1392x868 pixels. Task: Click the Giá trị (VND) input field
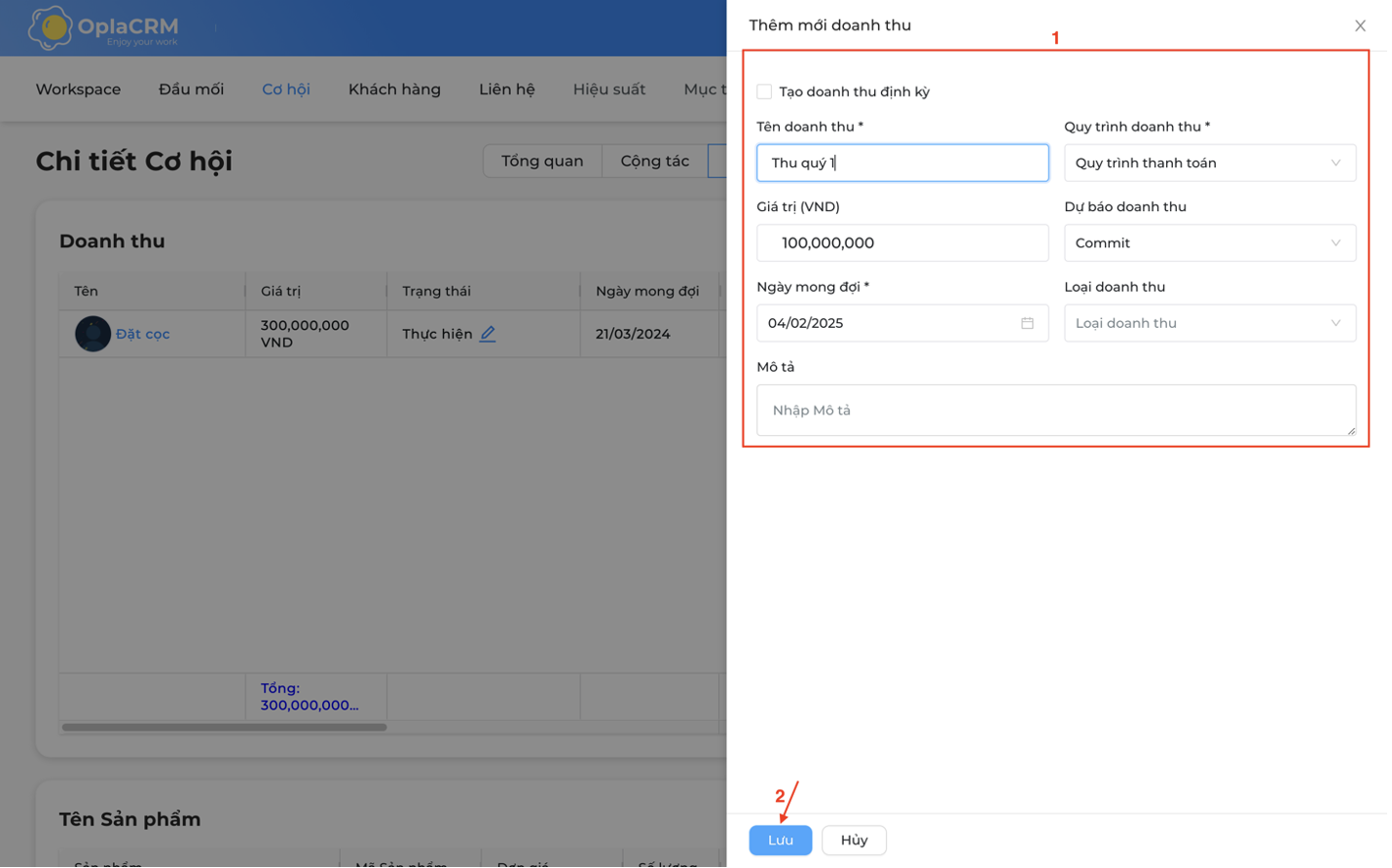point(902,243)
